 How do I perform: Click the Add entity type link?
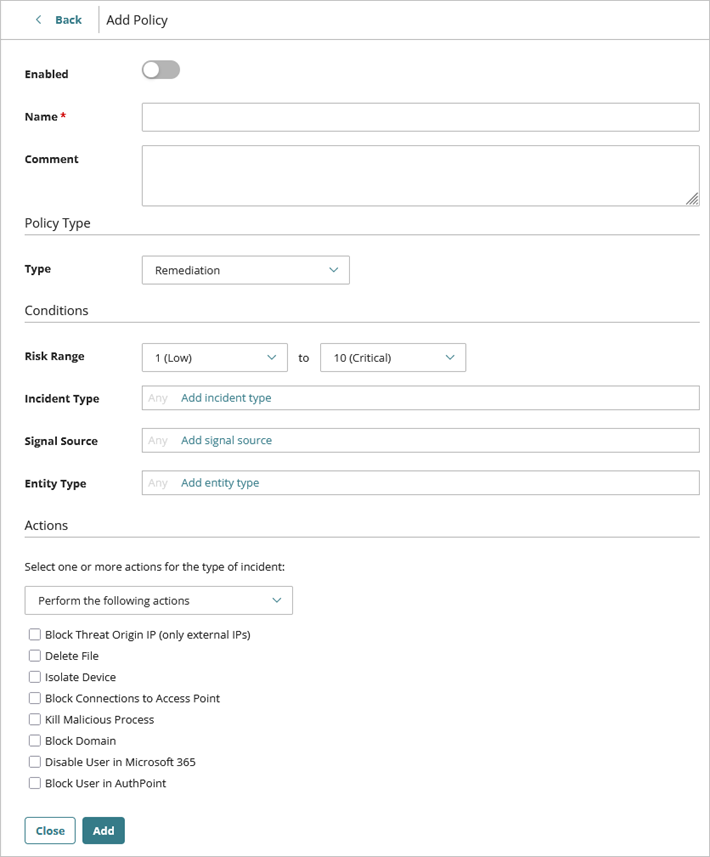coord(219,482)
